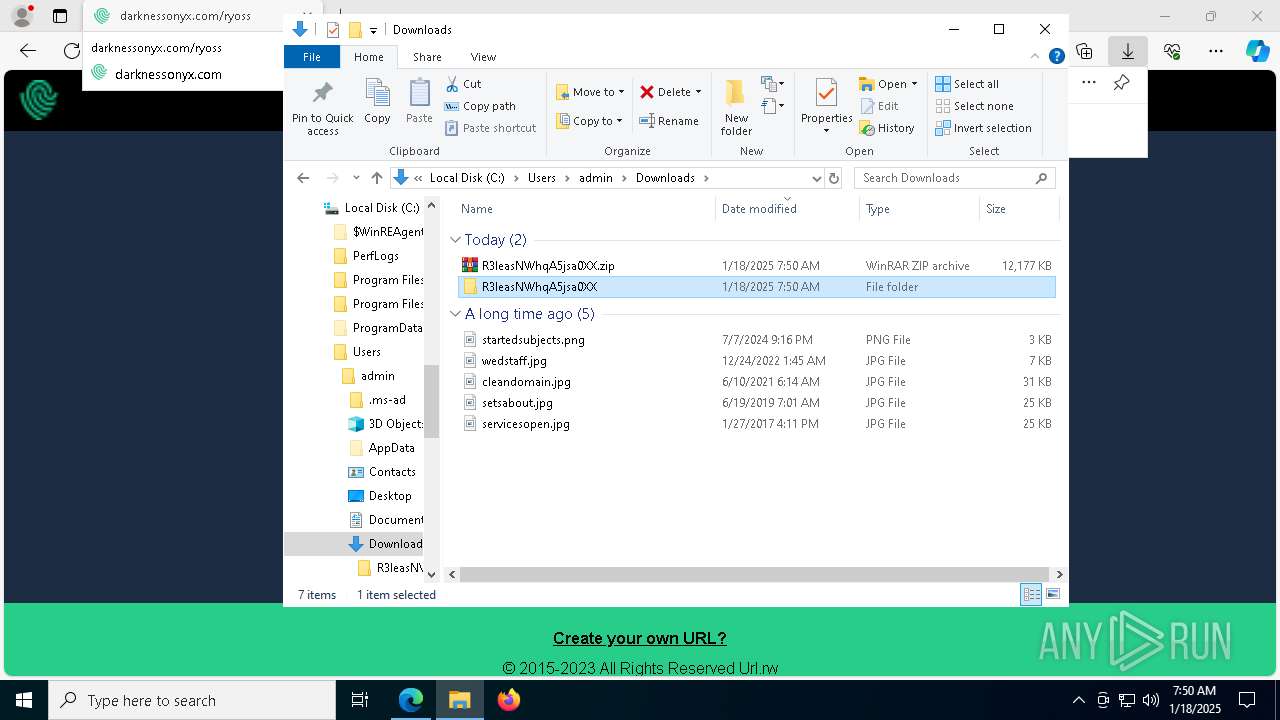Select the Copy path command

480,106
